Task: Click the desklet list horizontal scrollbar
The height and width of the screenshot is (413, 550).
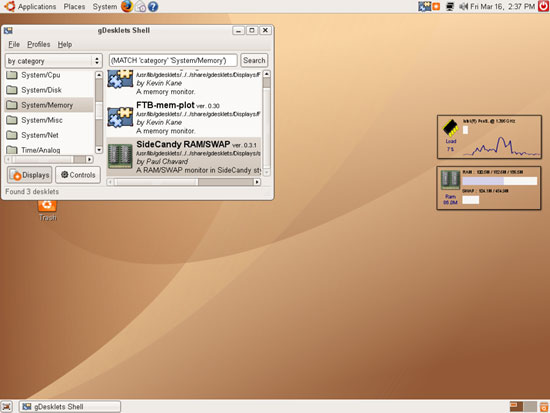Action: [183, 182]
